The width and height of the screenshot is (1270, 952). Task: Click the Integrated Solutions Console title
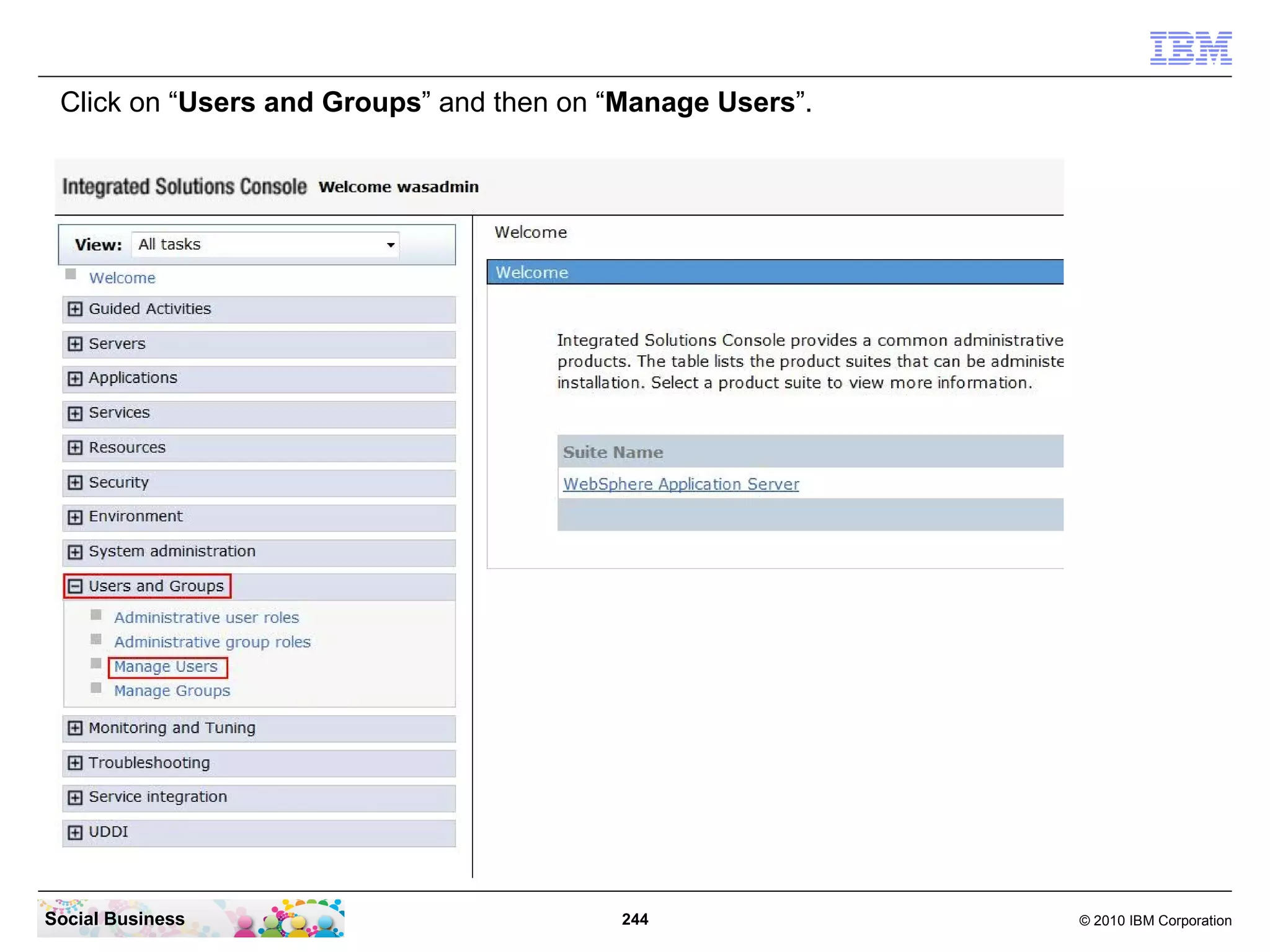[184, 187]
